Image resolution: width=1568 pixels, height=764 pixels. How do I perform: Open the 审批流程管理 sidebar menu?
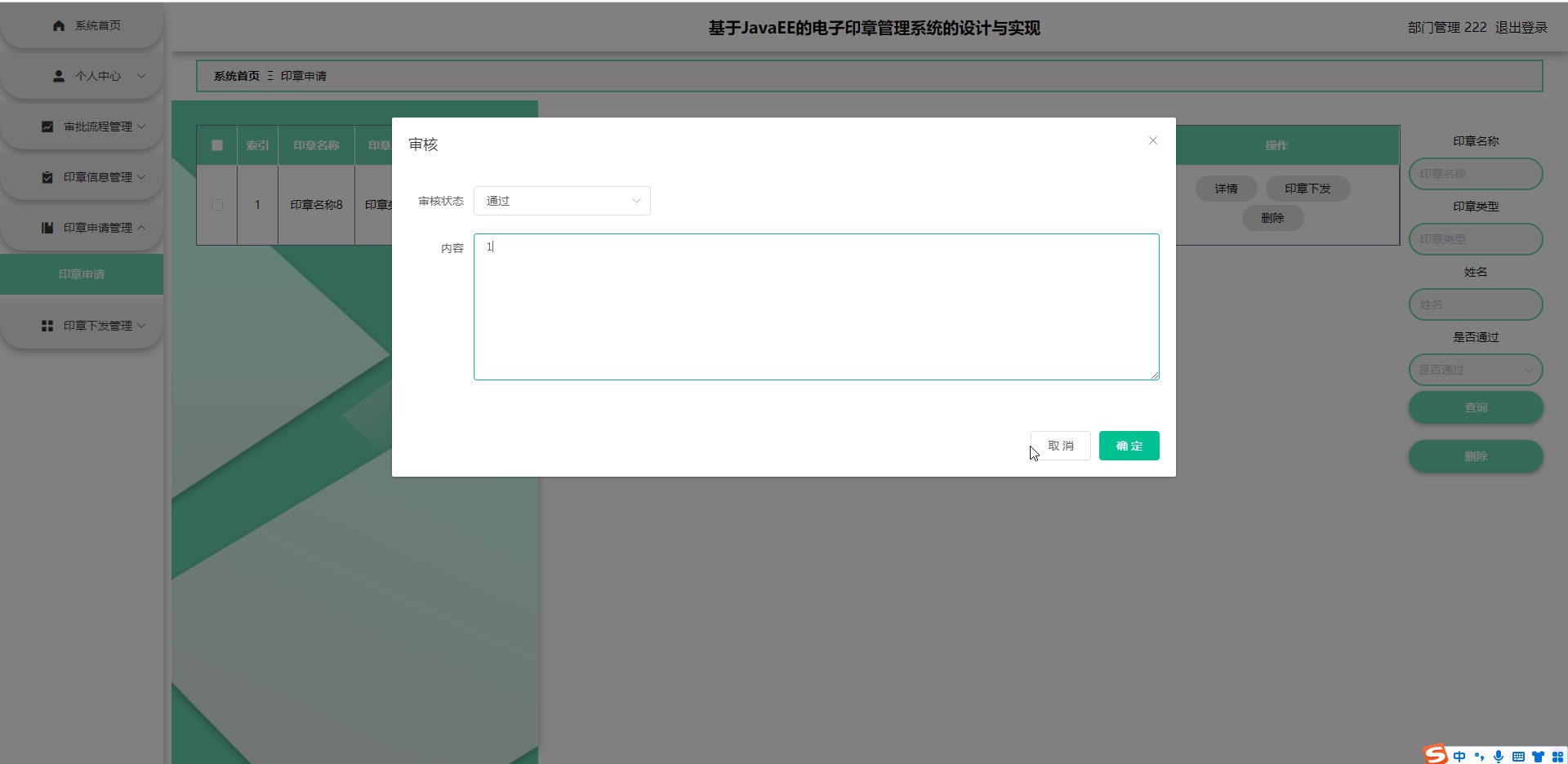pyautogui.click(x=82, y=127)
